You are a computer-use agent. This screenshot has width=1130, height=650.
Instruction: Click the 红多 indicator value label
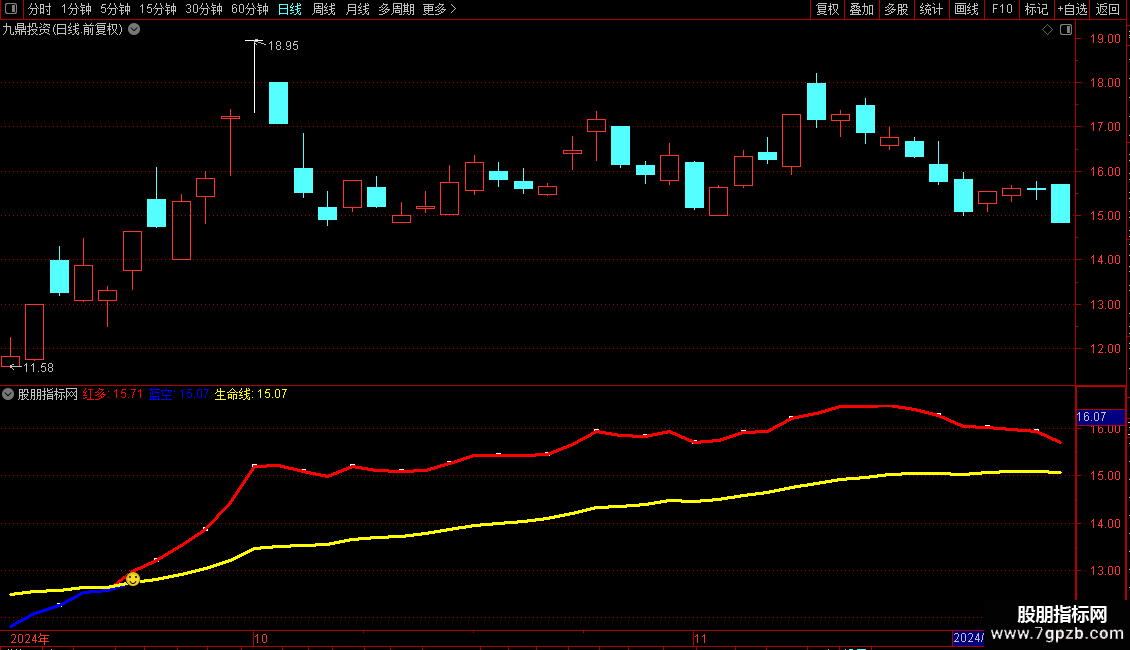112,394
